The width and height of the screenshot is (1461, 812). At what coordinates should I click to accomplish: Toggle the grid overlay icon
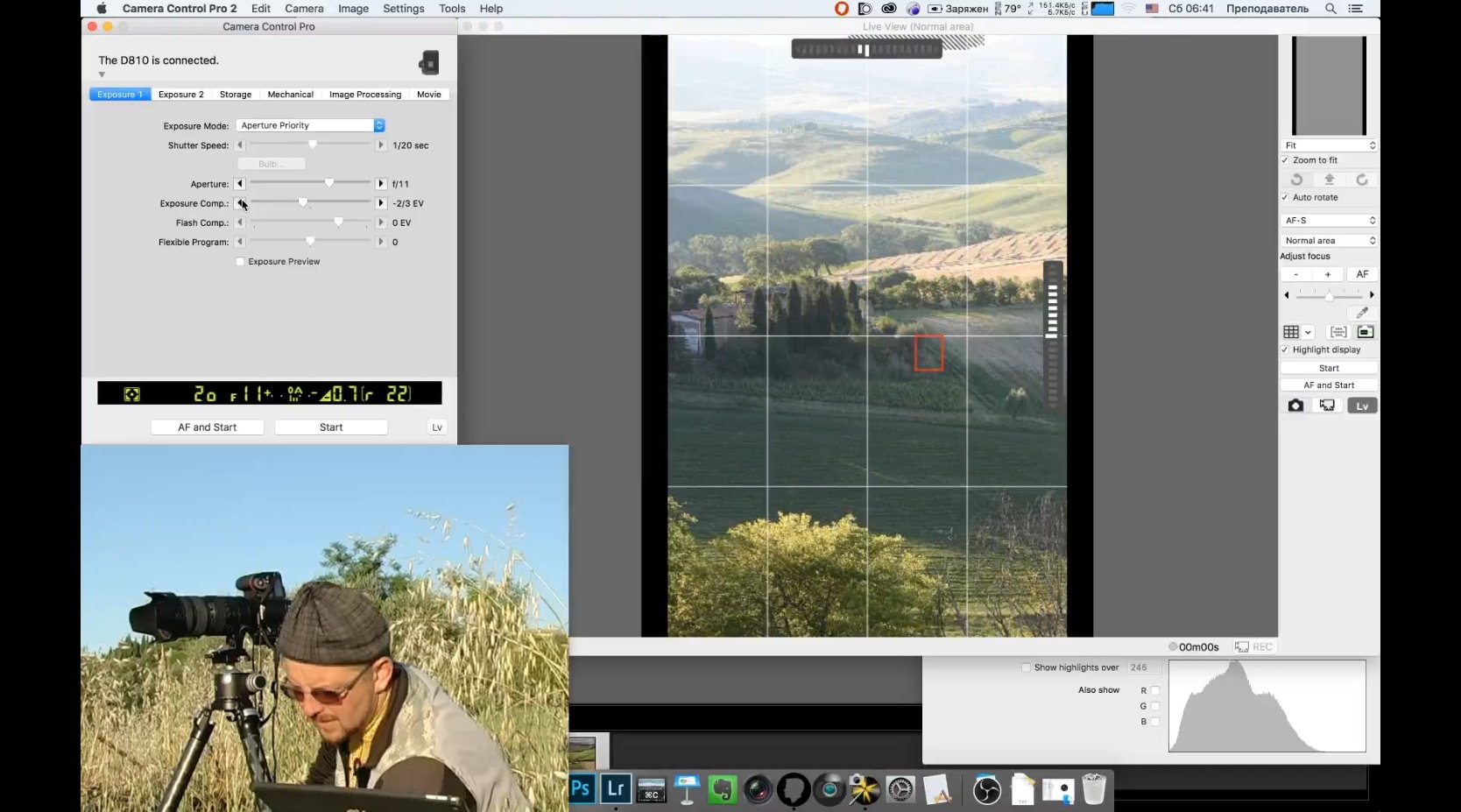[1291, 332]
